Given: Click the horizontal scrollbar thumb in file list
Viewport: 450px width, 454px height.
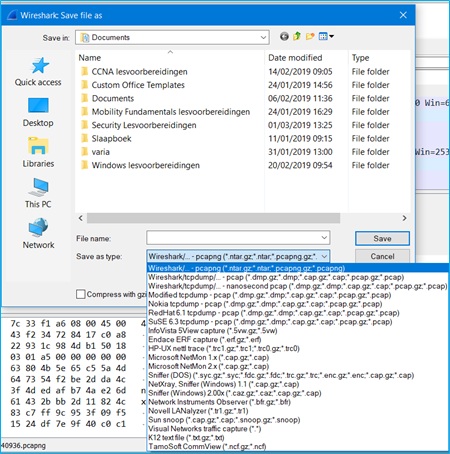Looking at the screenshot, I should (x=213, y=218).
